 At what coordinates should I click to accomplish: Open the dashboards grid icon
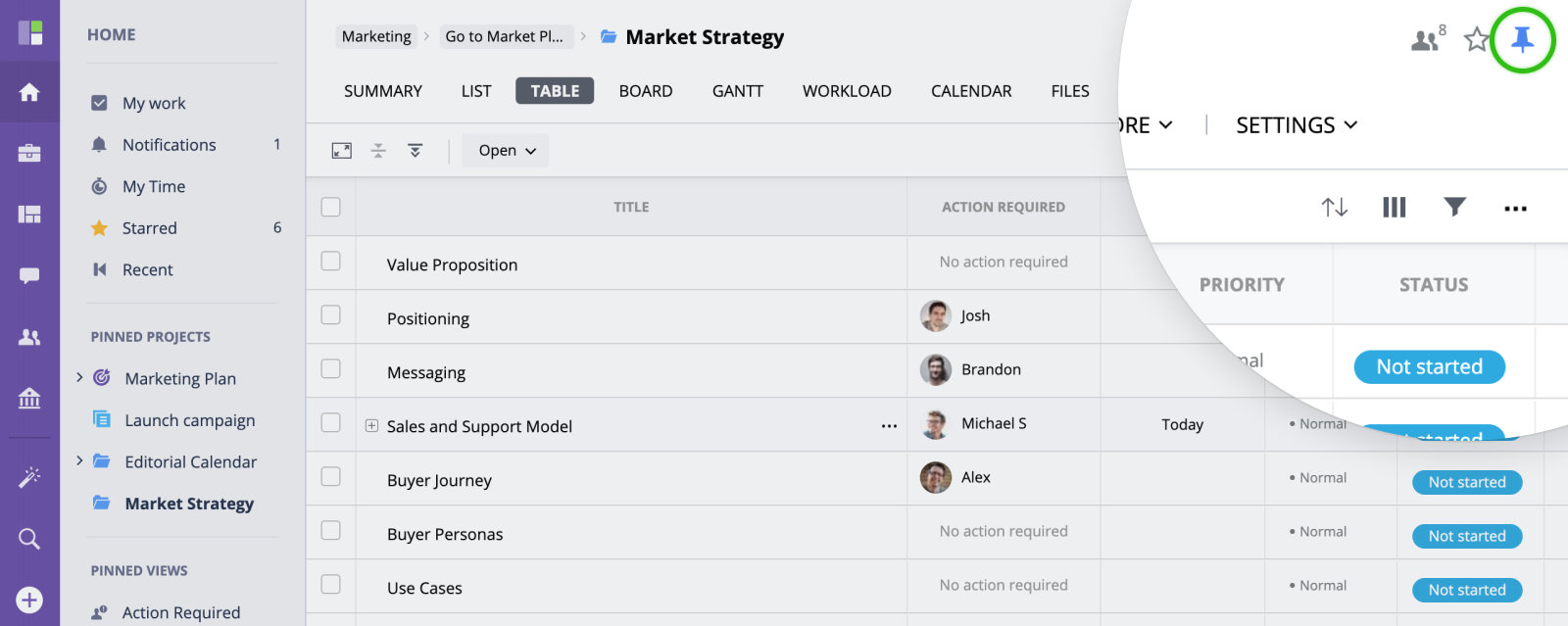click(29, 214)
